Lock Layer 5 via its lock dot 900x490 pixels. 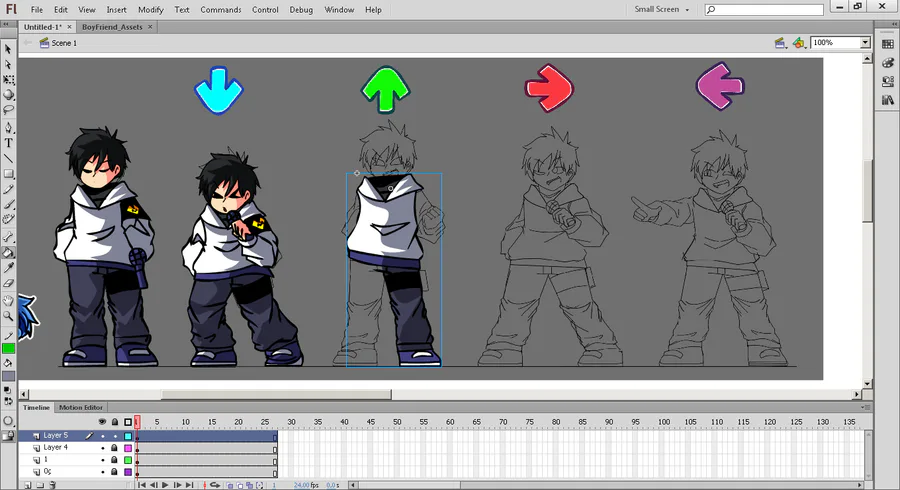point(115,436)
